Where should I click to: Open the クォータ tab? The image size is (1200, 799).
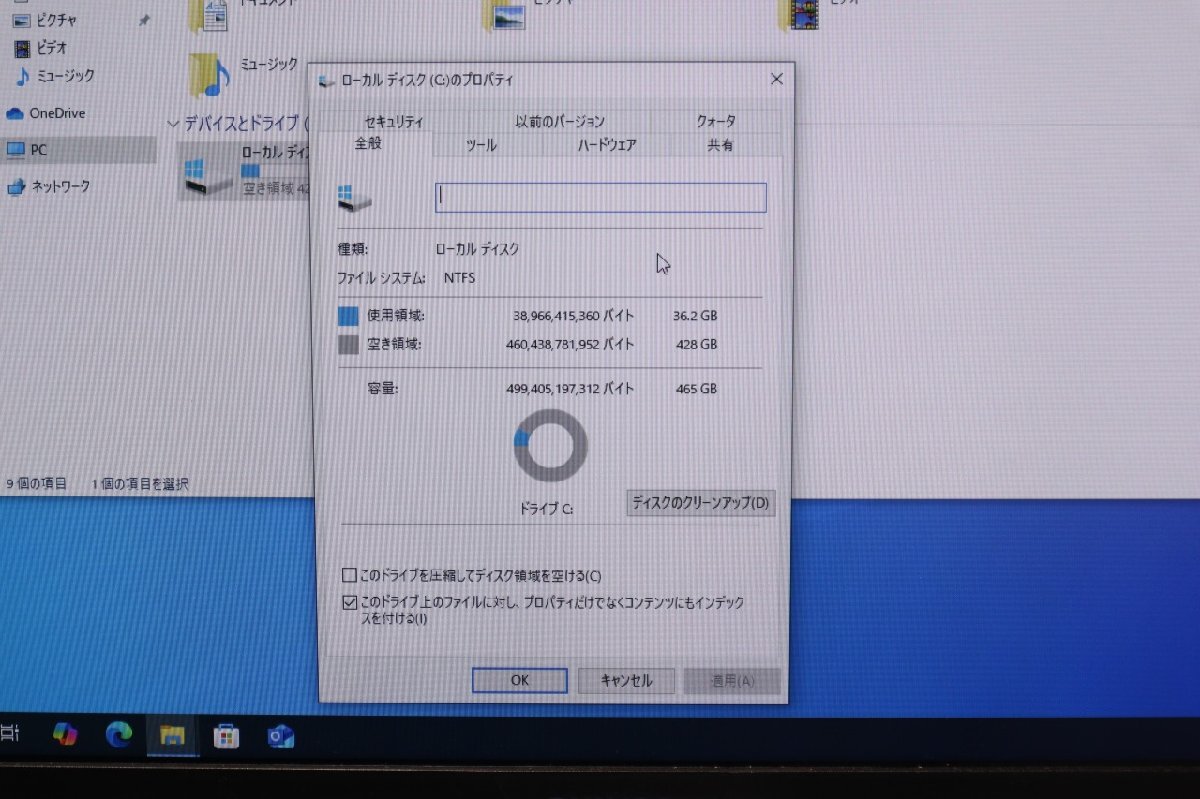pyautogui.click(x=716, y=121)
